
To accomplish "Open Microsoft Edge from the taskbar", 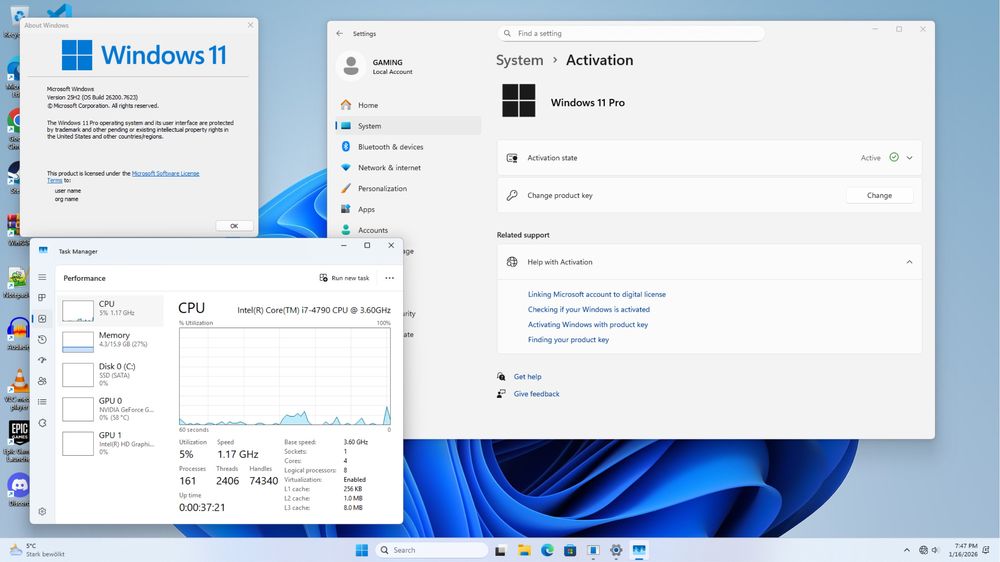I will (548, 550).
